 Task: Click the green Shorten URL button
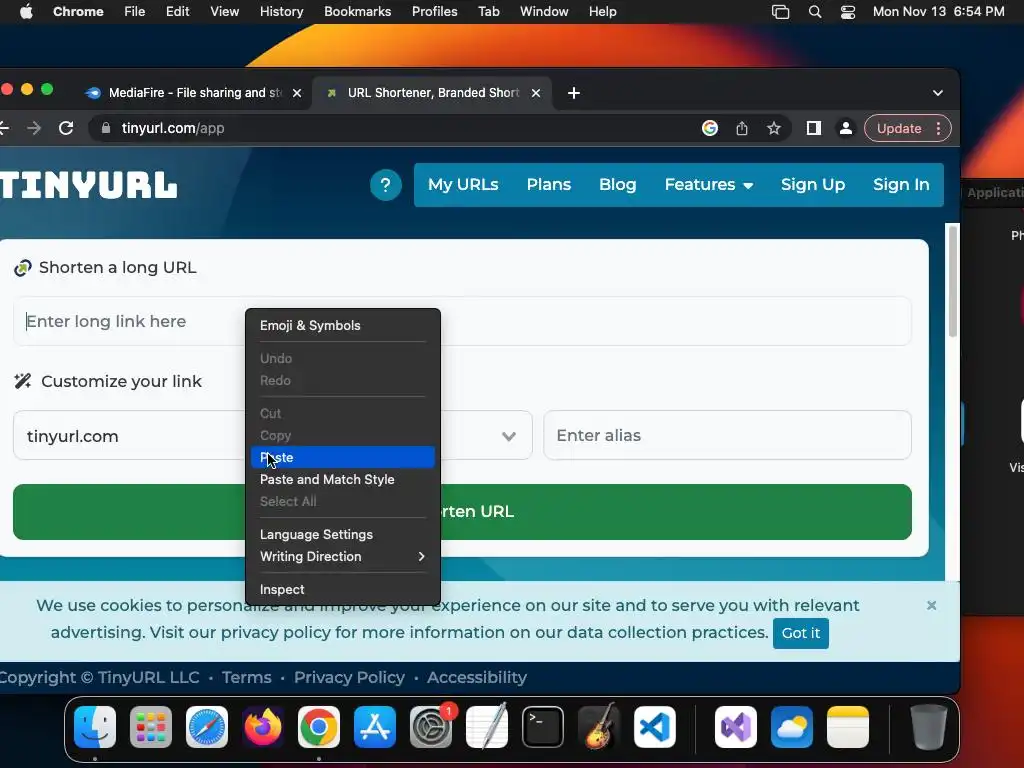click(462, 511)
